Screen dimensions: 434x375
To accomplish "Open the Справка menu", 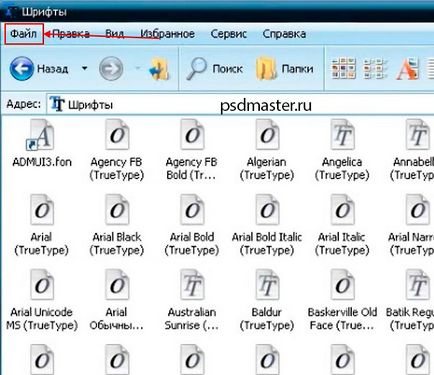I will (x=284, y=34).
